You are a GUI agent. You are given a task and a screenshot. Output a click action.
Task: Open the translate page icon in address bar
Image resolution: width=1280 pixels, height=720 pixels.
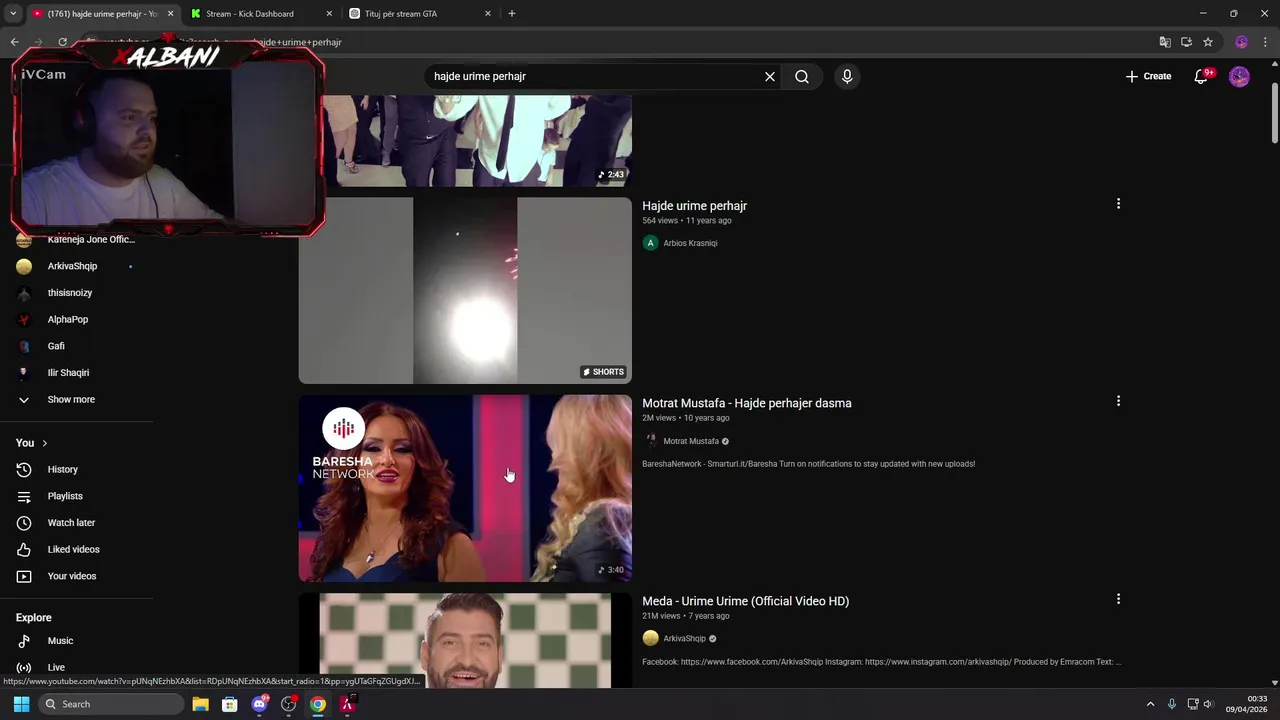pyautogui.click(x=1165, y=42)
